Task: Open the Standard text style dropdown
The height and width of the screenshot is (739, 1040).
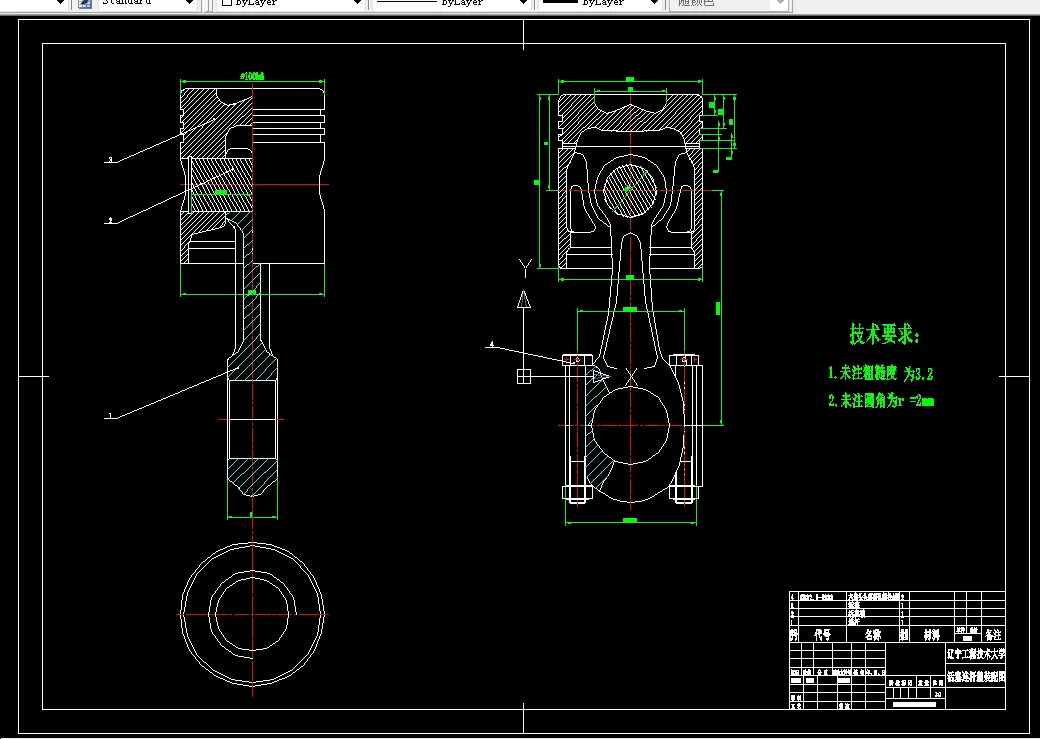Action: (147, 3)
